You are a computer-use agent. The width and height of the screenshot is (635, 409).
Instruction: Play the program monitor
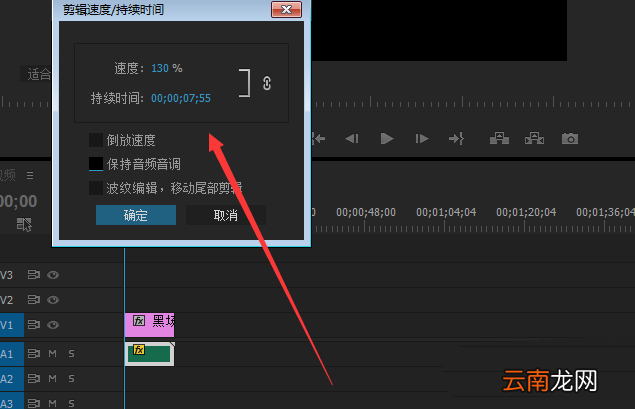point(387,139)
